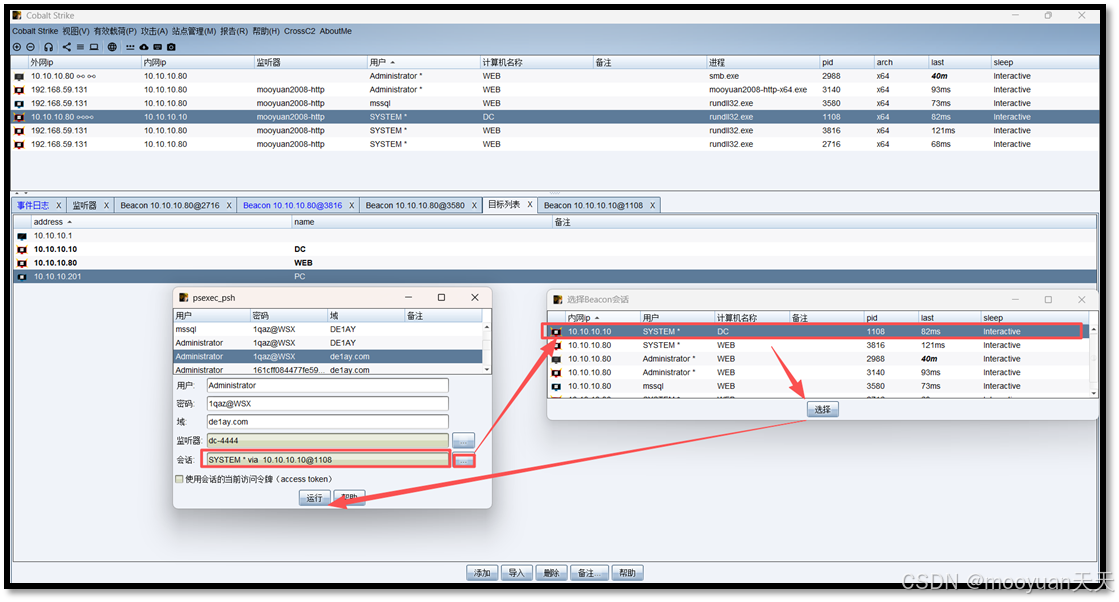Click 用户 input field containing Administrator
This screenshot has height=602, width=1119.
[x=328, y=386]
